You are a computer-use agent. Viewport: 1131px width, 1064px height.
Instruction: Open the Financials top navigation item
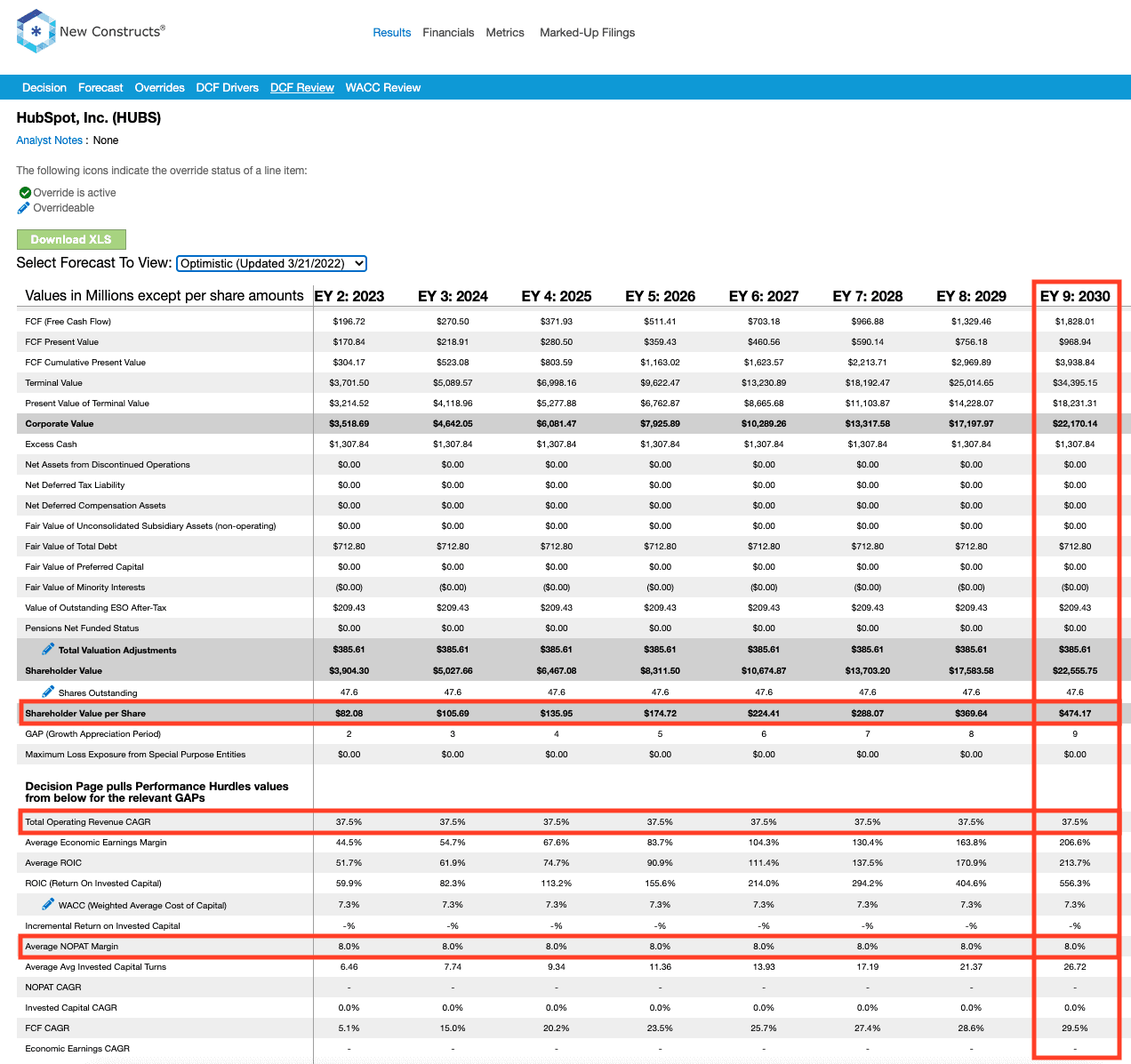tap(448, 33)
